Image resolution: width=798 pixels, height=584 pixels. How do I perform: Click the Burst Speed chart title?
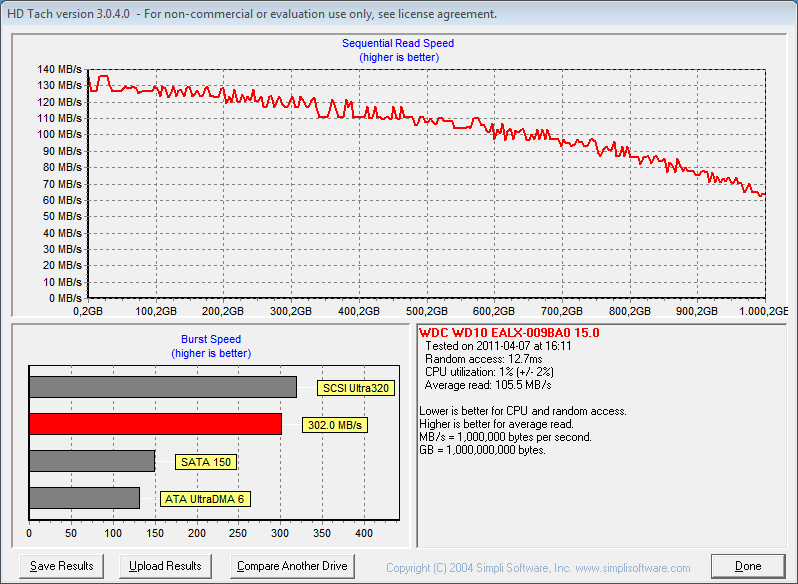211,339
